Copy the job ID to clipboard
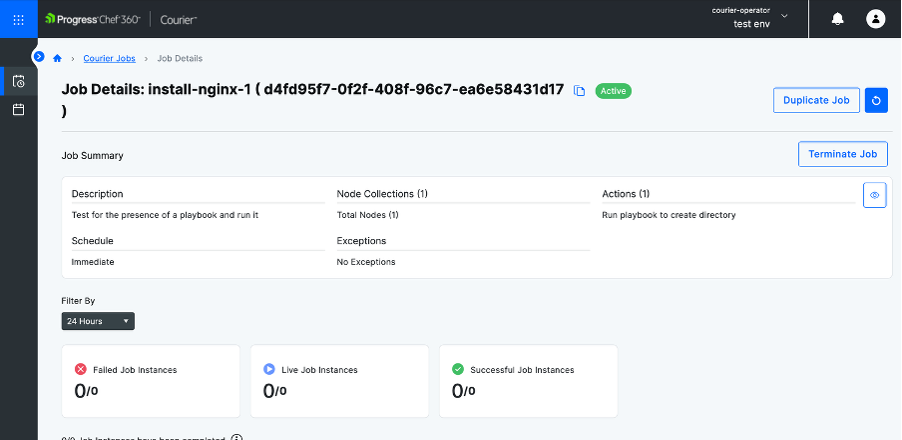 click(x=579, y=91)
